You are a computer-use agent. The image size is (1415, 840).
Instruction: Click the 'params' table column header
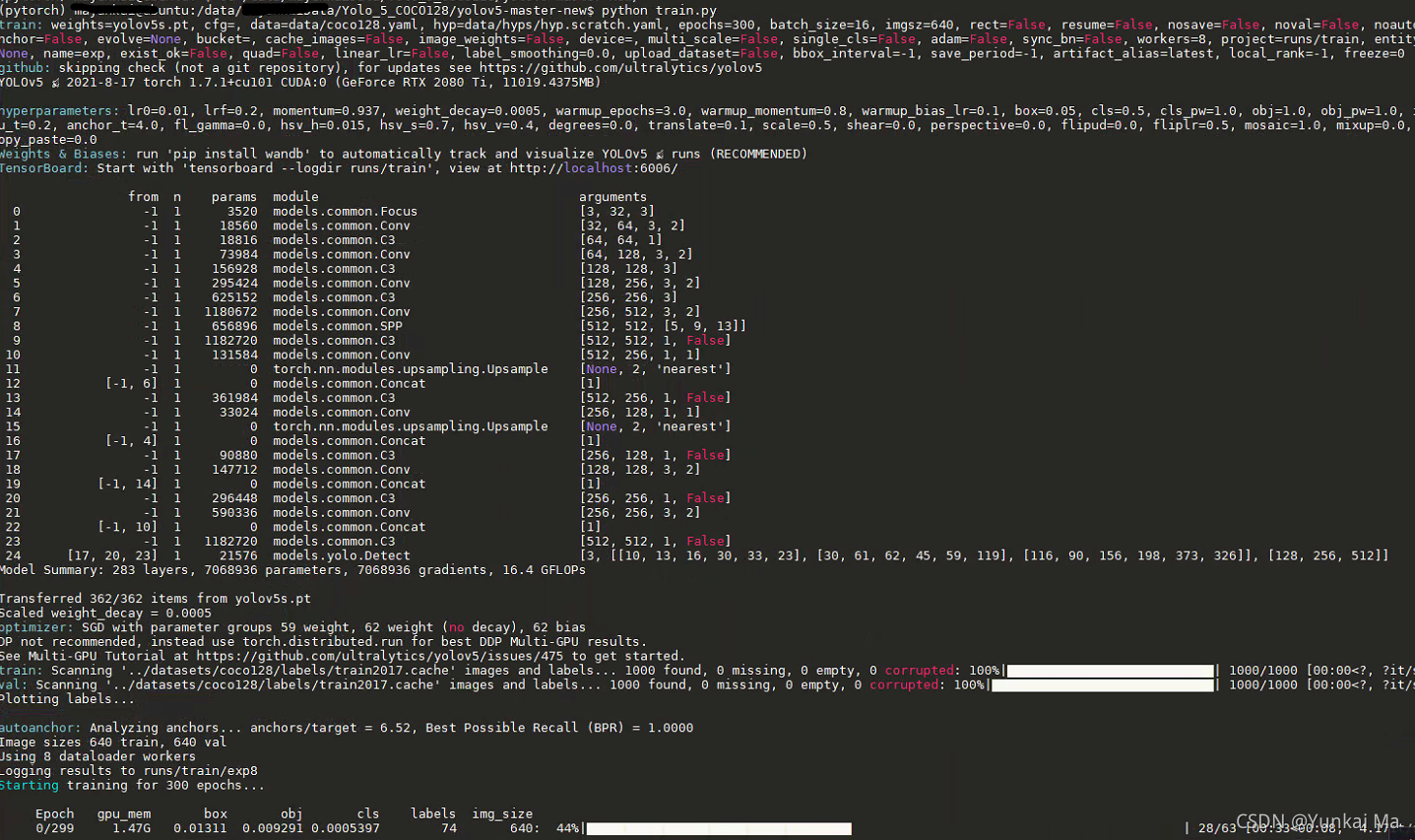(234, 197)
